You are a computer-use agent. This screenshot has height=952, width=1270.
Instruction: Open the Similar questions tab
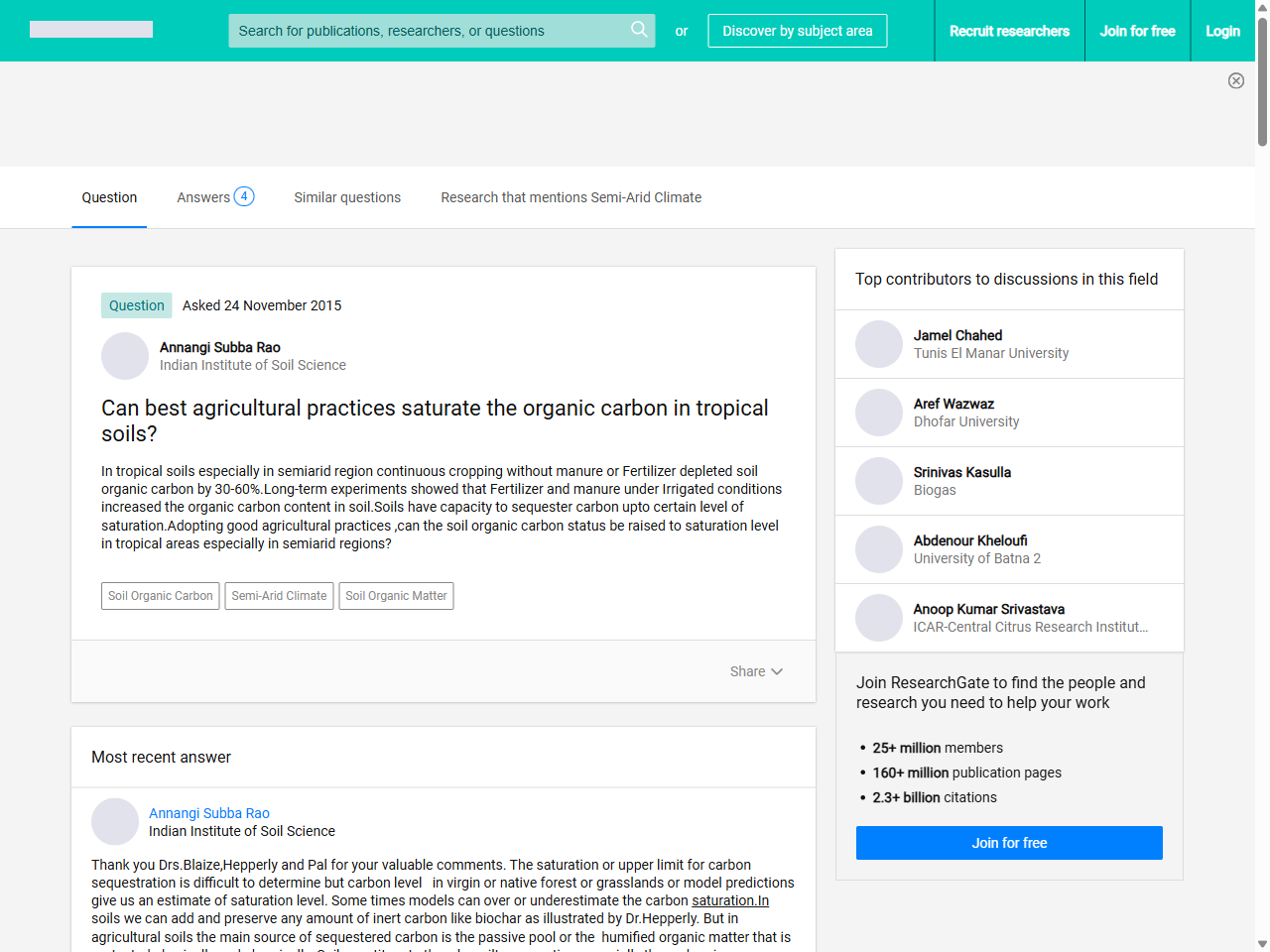pyautogui.click(x=347, y=197)
